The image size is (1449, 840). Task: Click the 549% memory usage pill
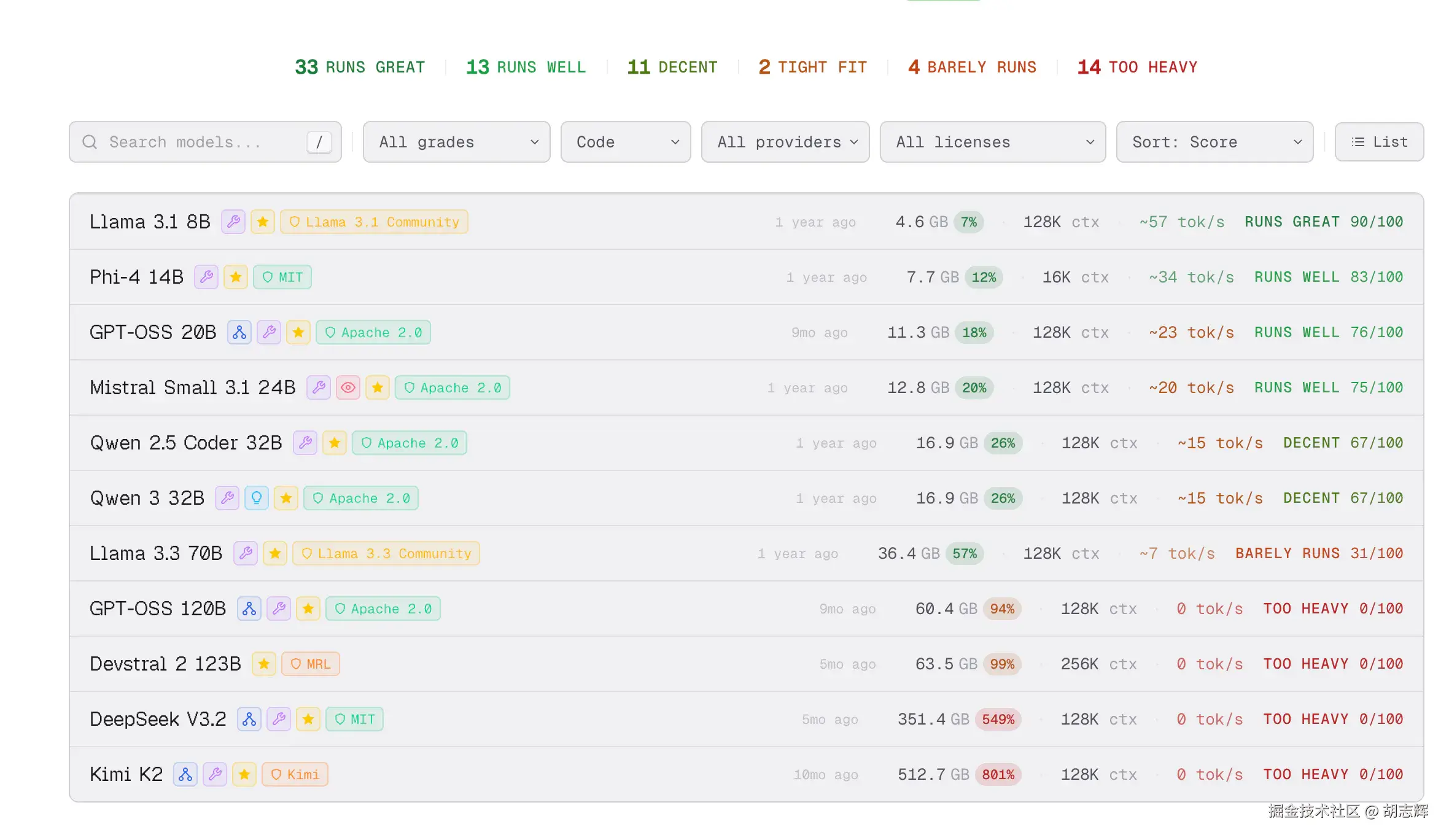[998, 719]
